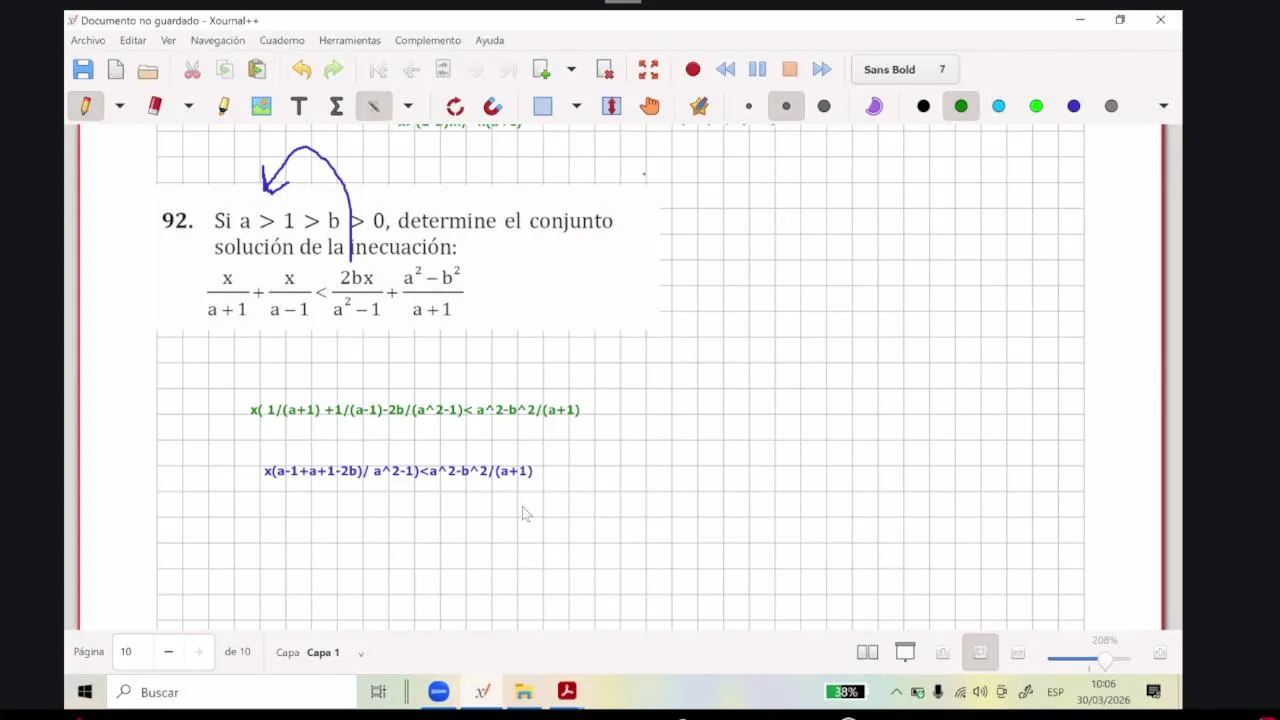
Task: Insert a new page after the current one
Action: click(x=541, y=70)
